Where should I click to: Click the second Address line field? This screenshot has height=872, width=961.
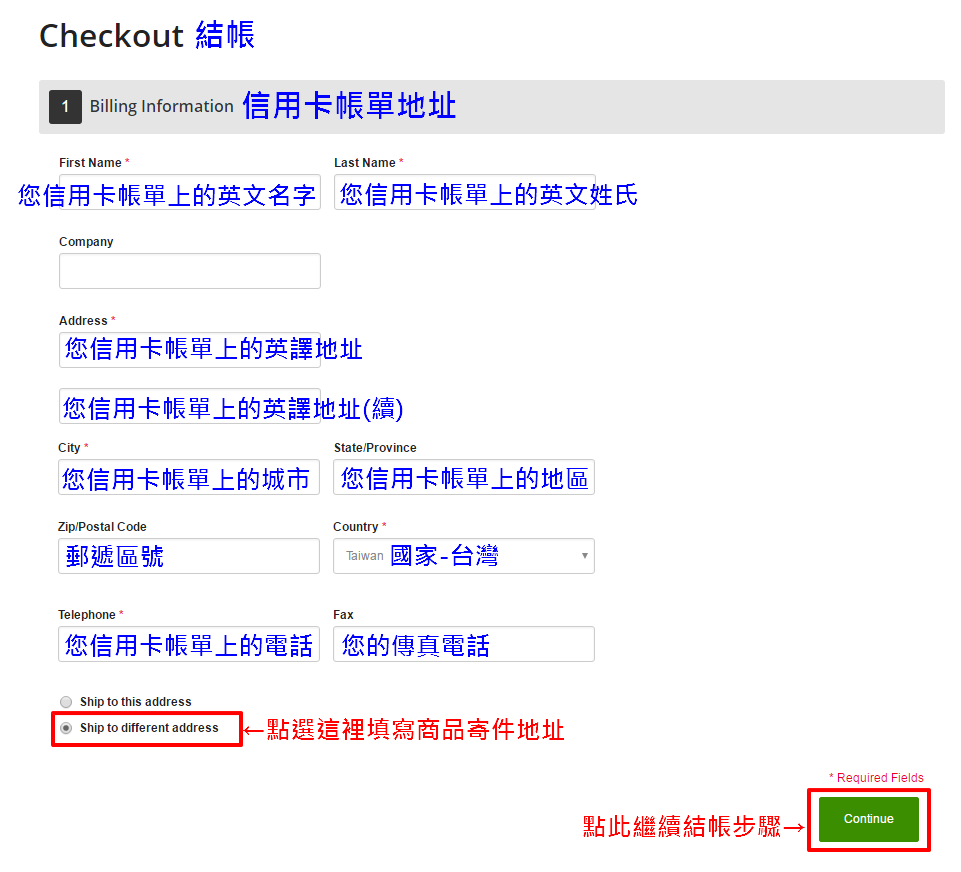190,406
